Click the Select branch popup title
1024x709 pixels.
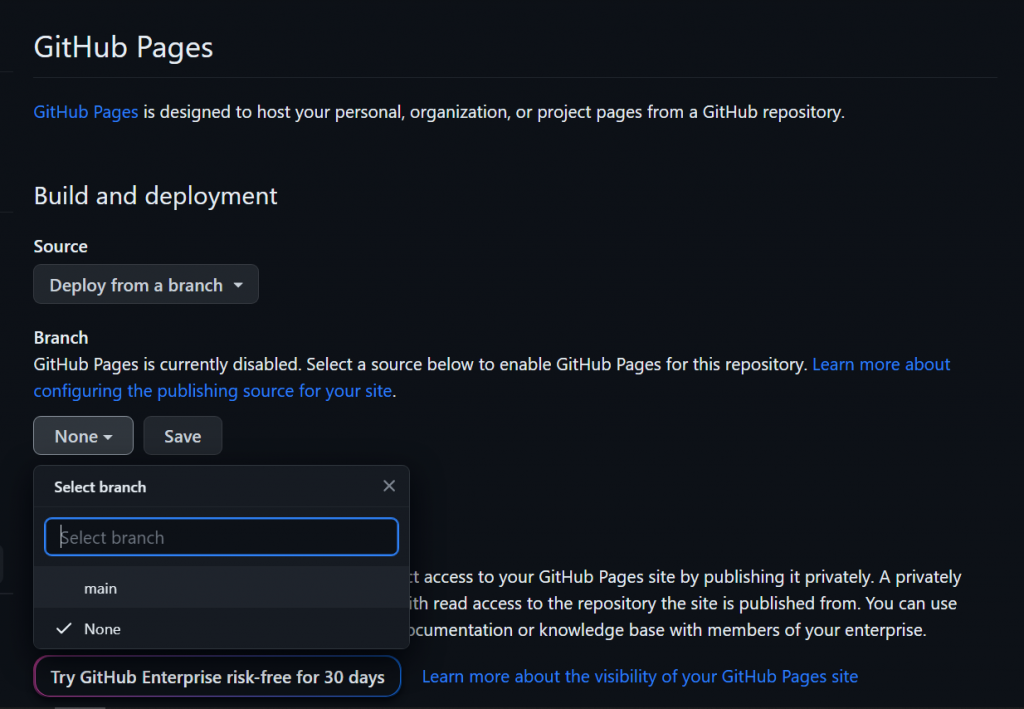(x=100, y=487)
